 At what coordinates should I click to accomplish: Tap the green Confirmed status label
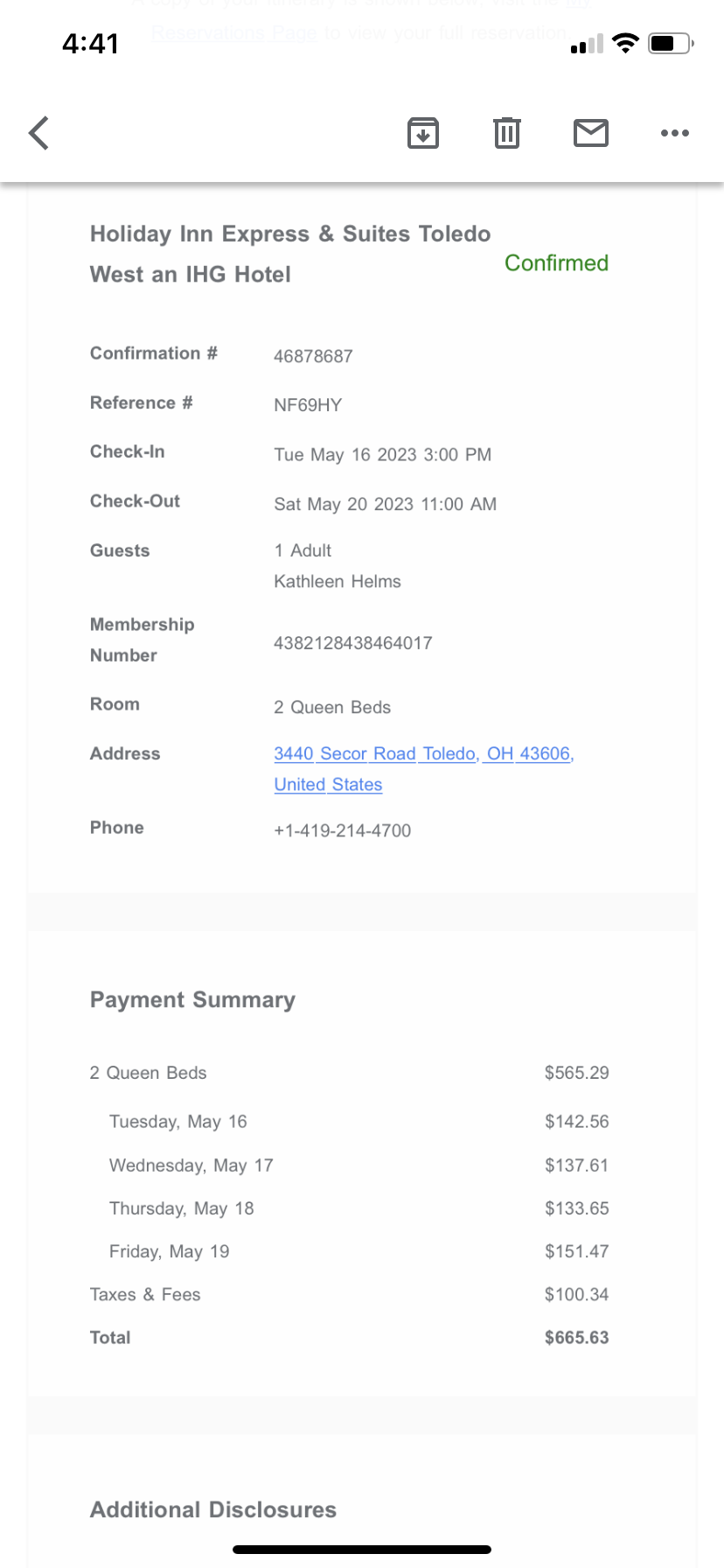[x=556, y=262]
